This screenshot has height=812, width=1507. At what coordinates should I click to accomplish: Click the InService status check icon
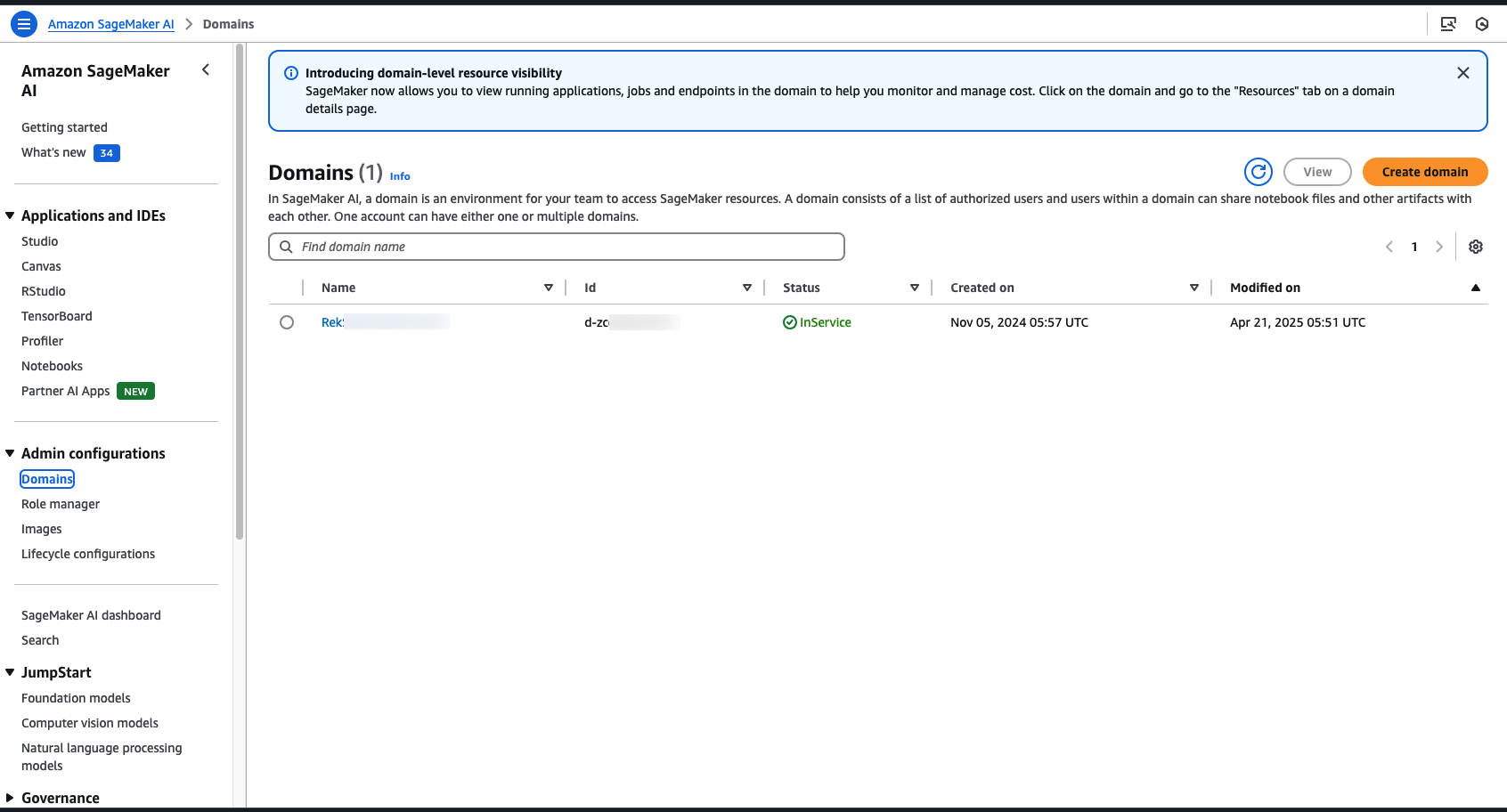(790, 322)
